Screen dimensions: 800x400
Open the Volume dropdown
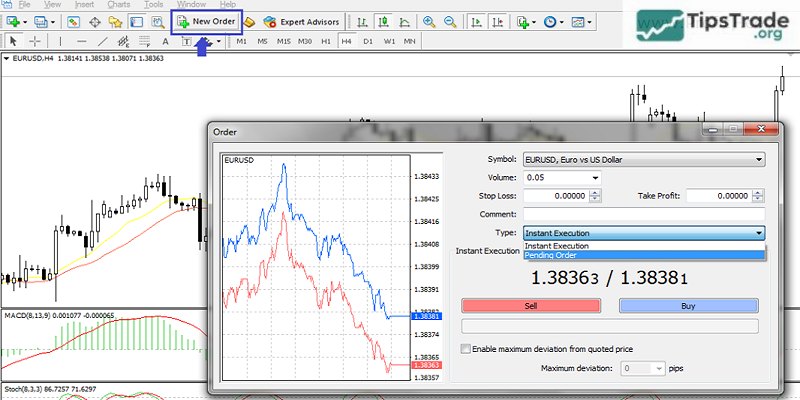tap(596, 177)
